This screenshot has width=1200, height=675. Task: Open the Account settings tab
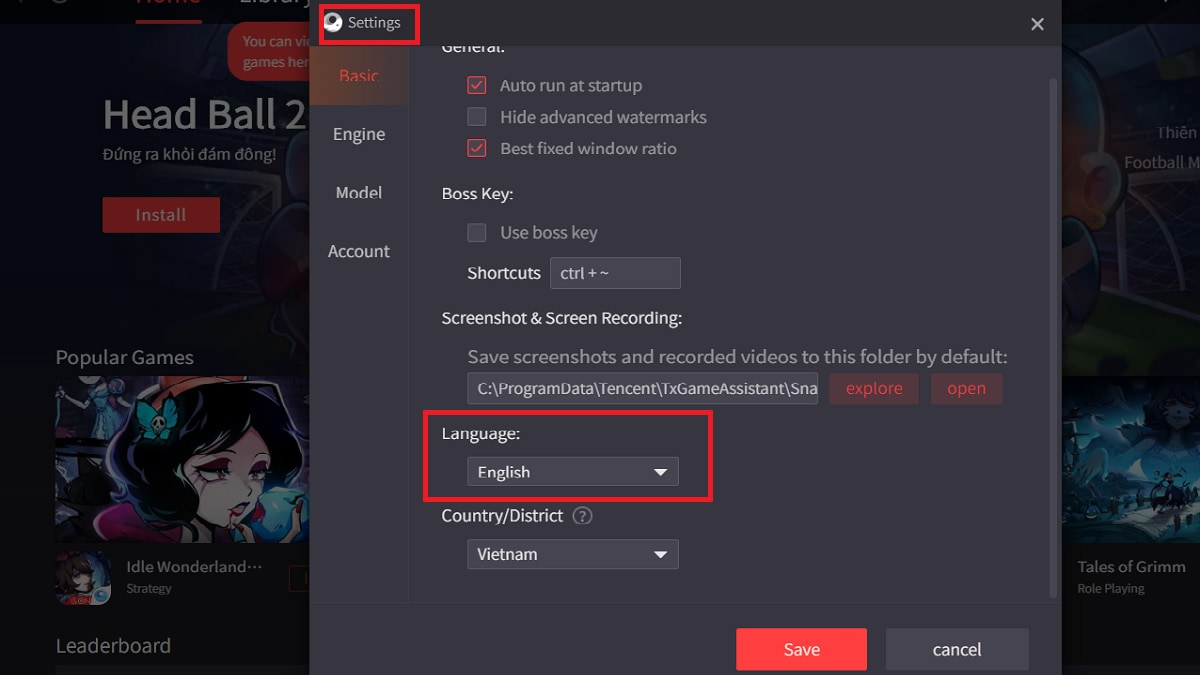coord(359,251)
